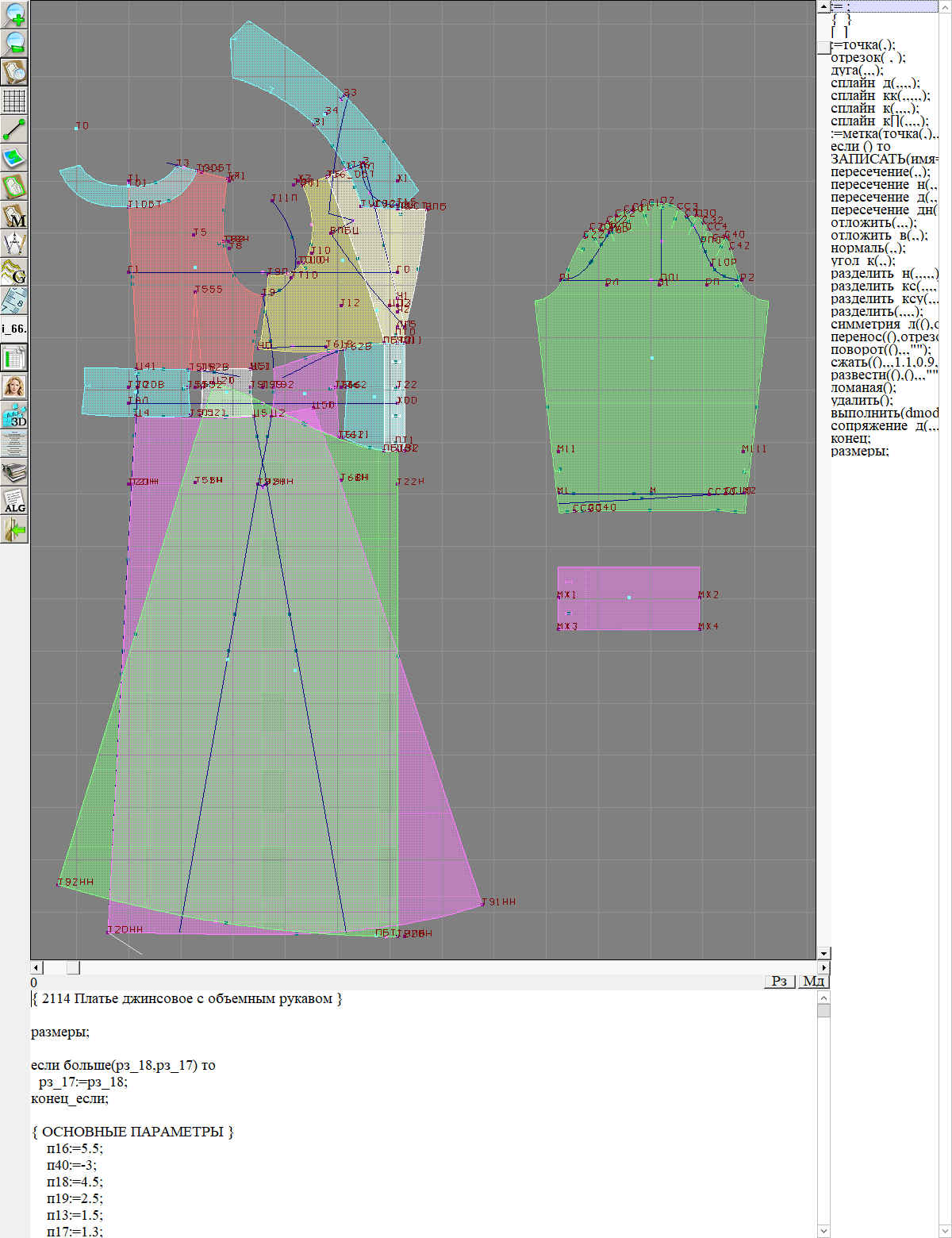Click canvas horizontal scrollbar right arrow
Viewport: 952px width, 1238px height.
click(823, 967)
